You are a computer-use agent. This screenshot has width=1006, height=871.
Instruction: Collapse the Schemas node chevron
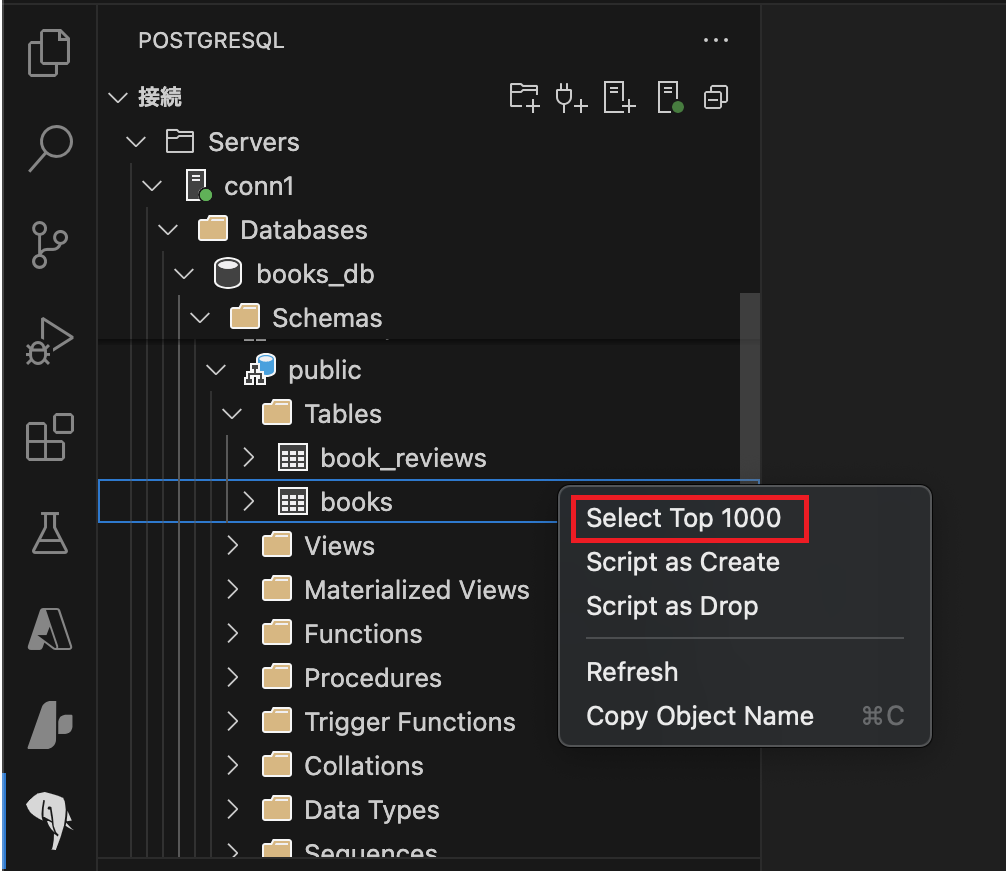pyautogui.click(x=200, y=317)
